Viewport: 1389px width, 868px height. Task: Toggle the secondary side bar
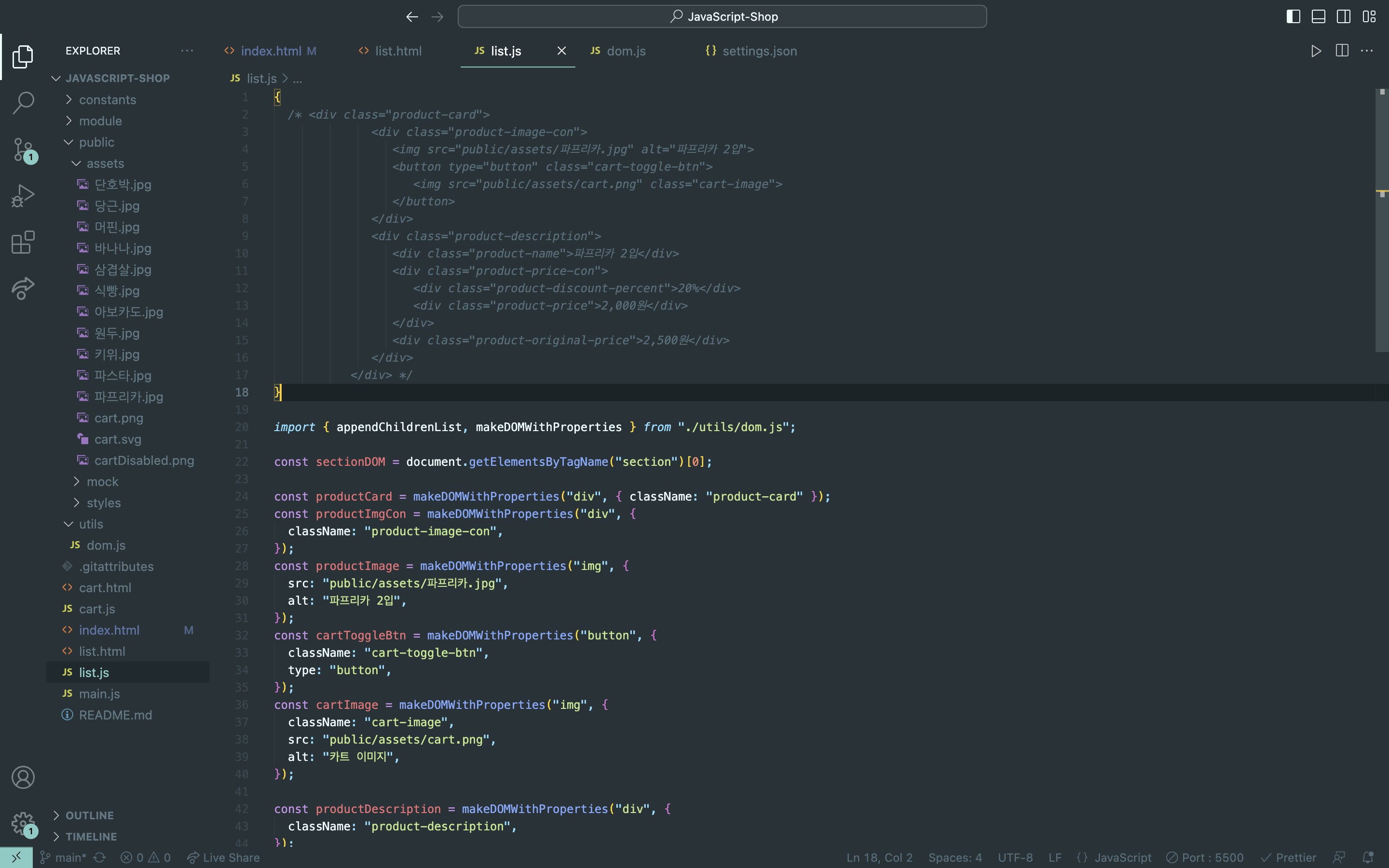point(1344,17)
